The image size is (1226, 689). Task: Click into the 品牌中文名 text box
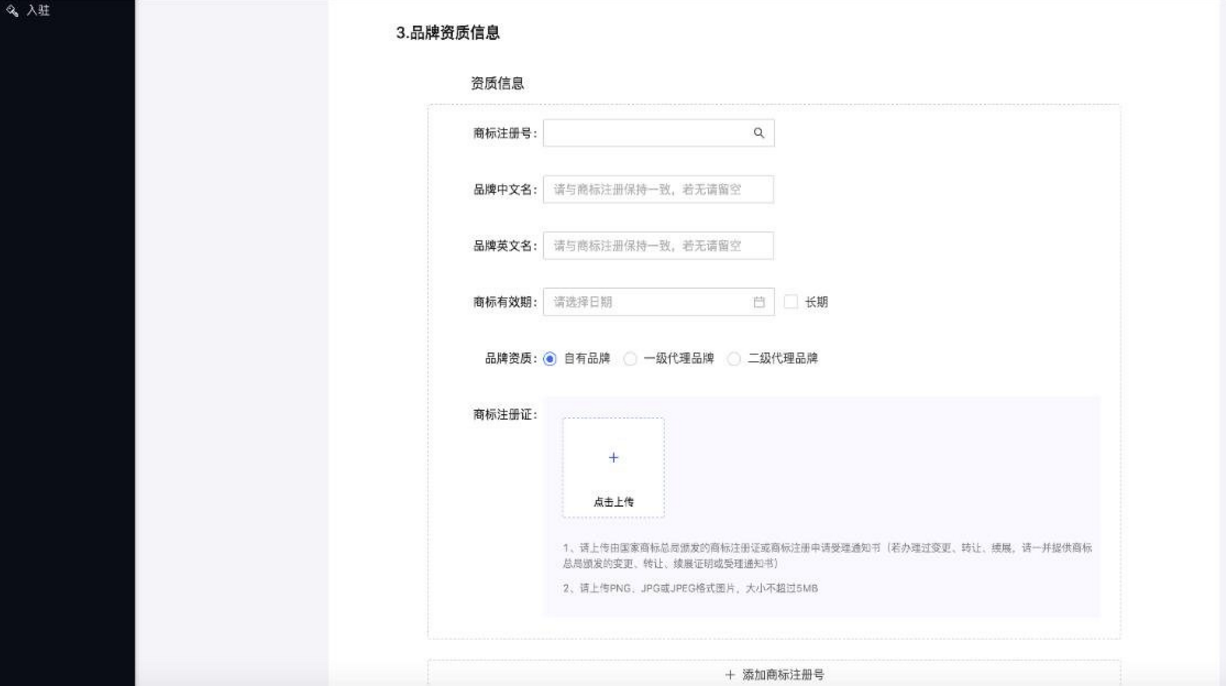tap(658, 189)
